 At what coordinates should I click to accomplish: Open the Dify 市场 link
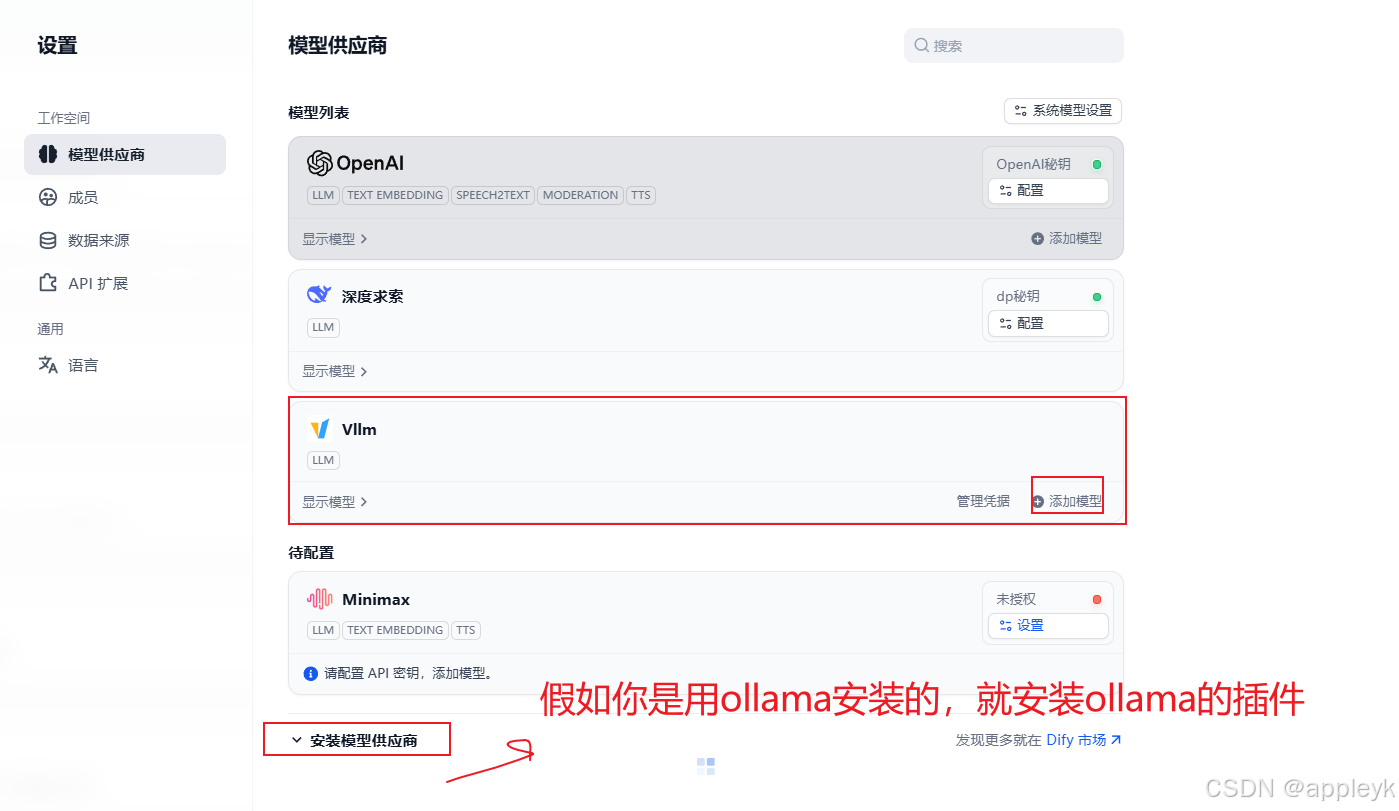click(x=1082, y=741)
